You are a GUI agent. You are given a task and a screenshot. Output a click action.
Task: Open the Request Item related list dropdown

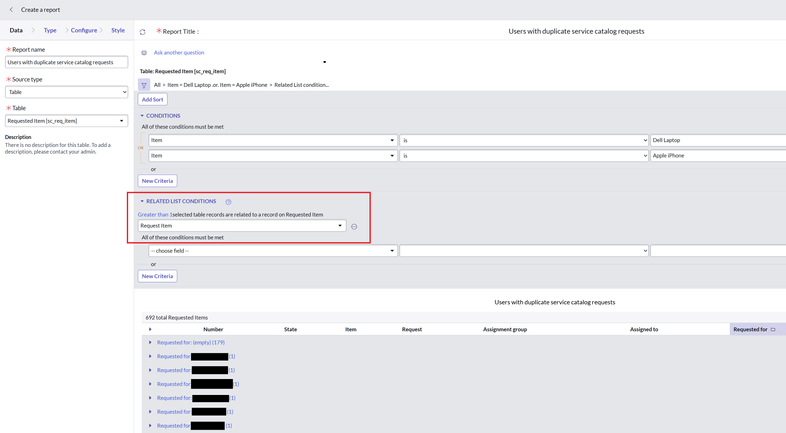click(x=242, y=226)
